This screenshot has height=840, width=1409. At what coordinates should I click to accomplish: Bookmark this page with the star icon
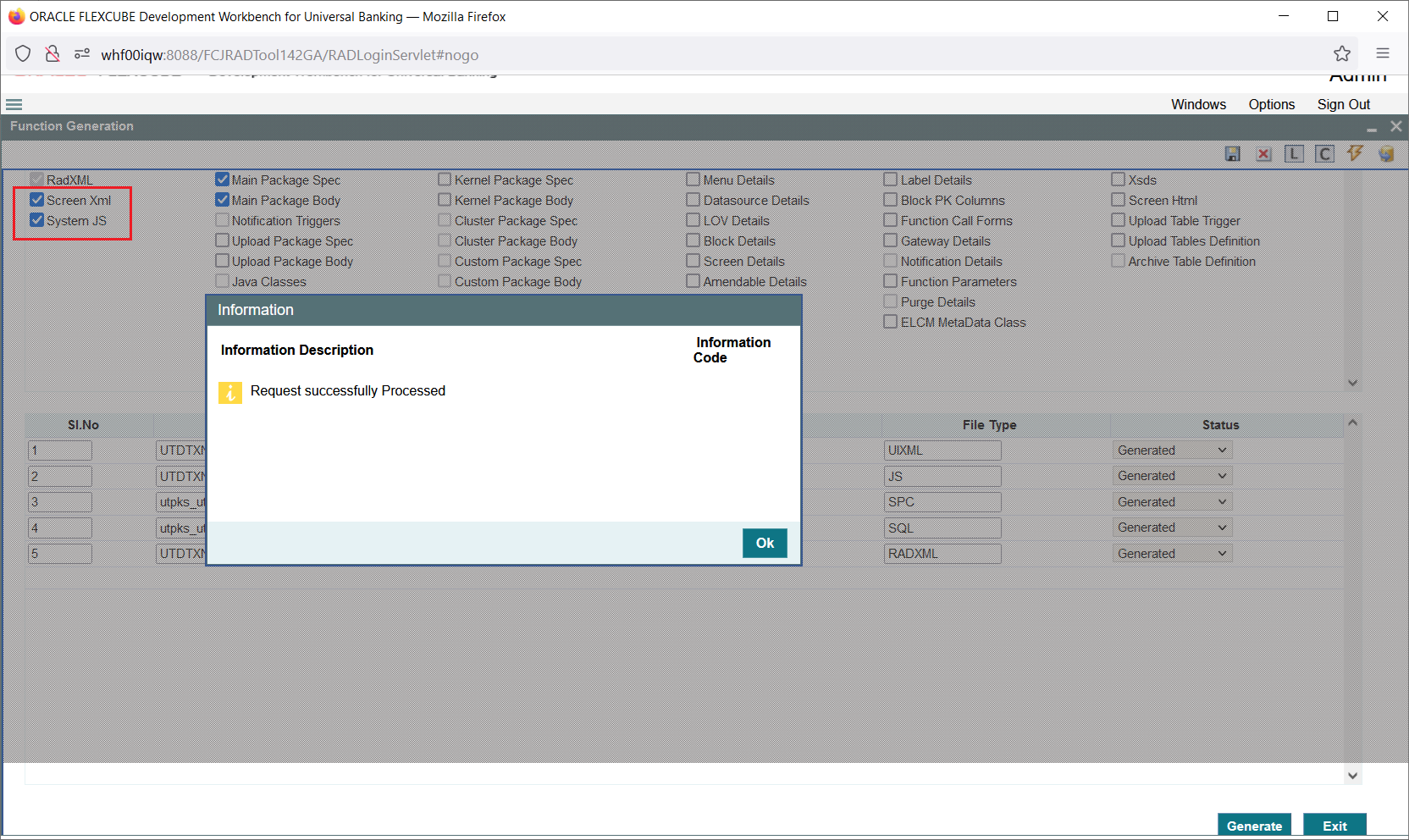pyautogui.click(x=1342, y=54)
